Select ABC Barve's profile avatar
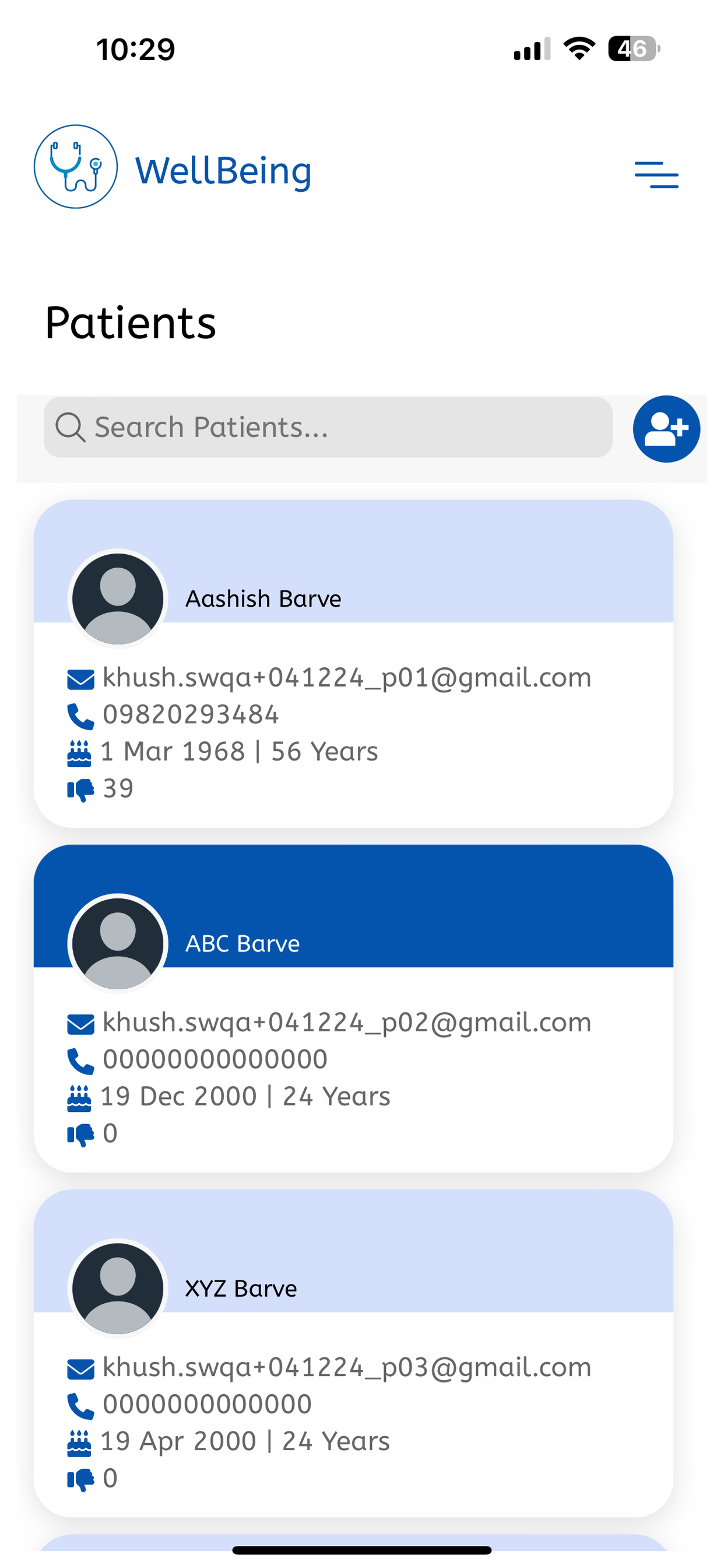 pyautogui.click(x=117, y=943)
